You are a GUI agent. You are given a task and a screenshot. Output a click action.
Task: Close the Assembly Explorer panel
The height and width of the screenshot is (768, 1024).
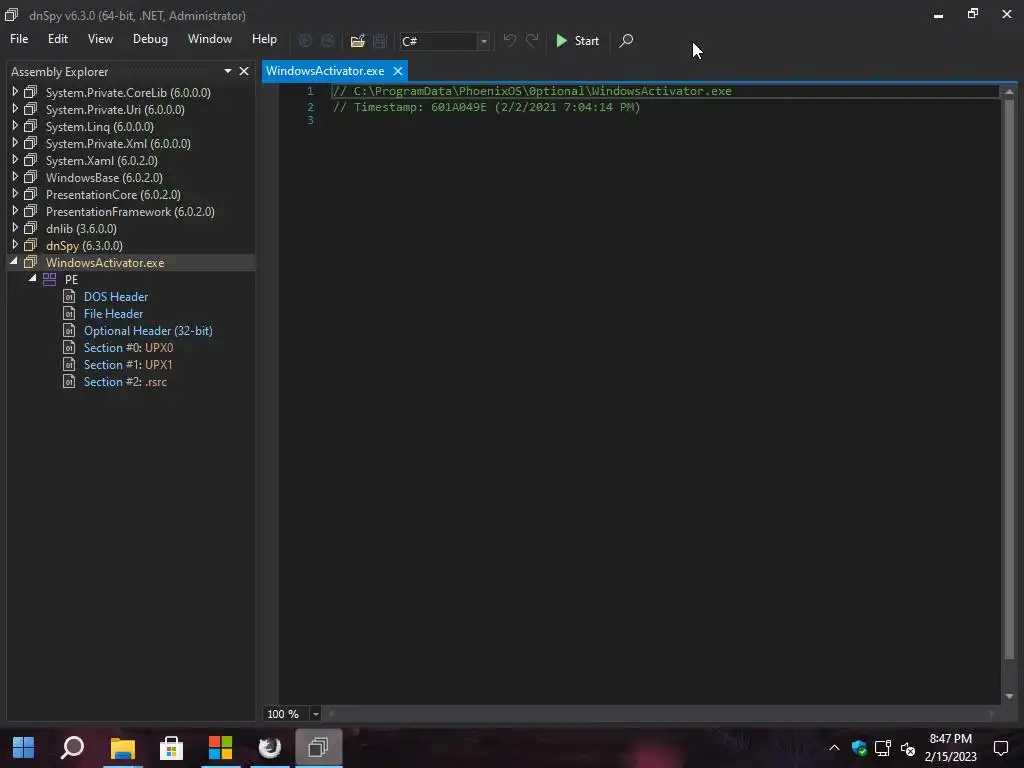244,71
